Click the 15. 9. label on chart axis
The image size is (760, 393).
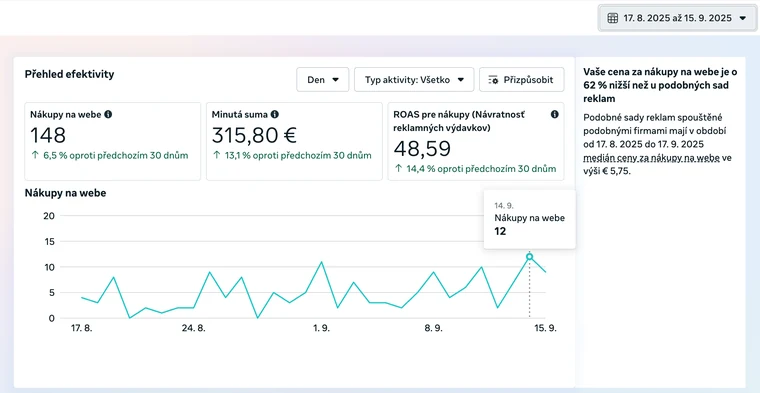(545, 328)
